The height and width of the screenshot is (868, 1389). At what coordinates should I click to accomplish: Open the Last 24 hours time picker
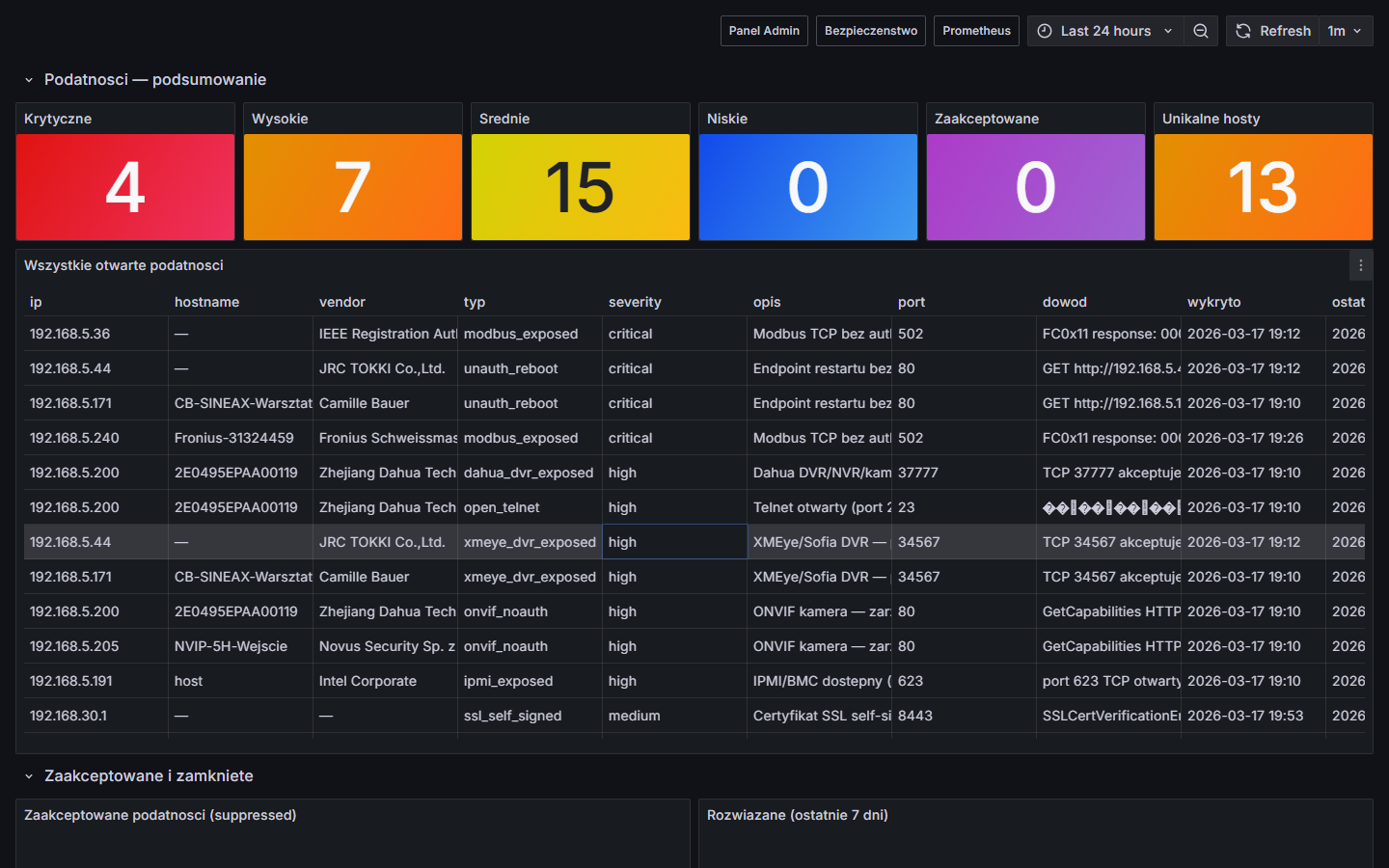(x=1104, y=31)
